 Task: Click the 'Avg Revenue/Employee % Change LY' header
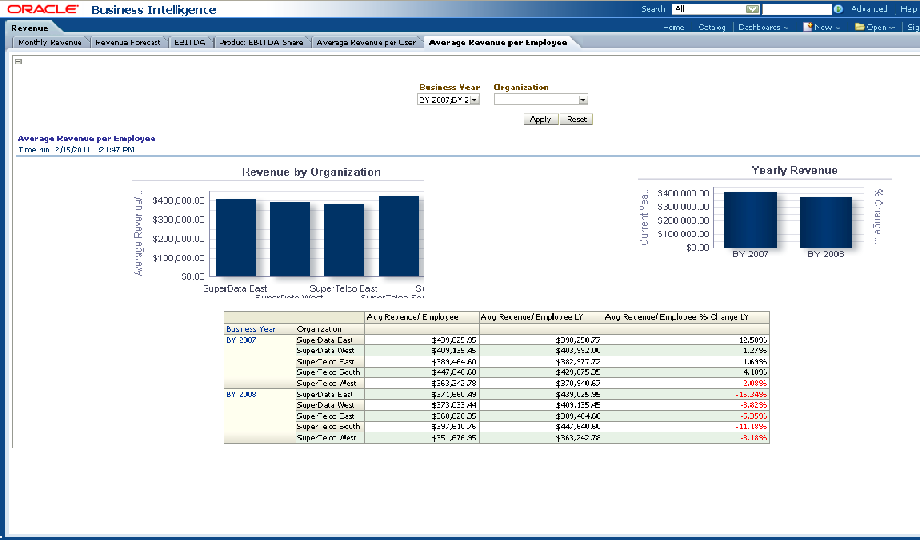(677, 317)
